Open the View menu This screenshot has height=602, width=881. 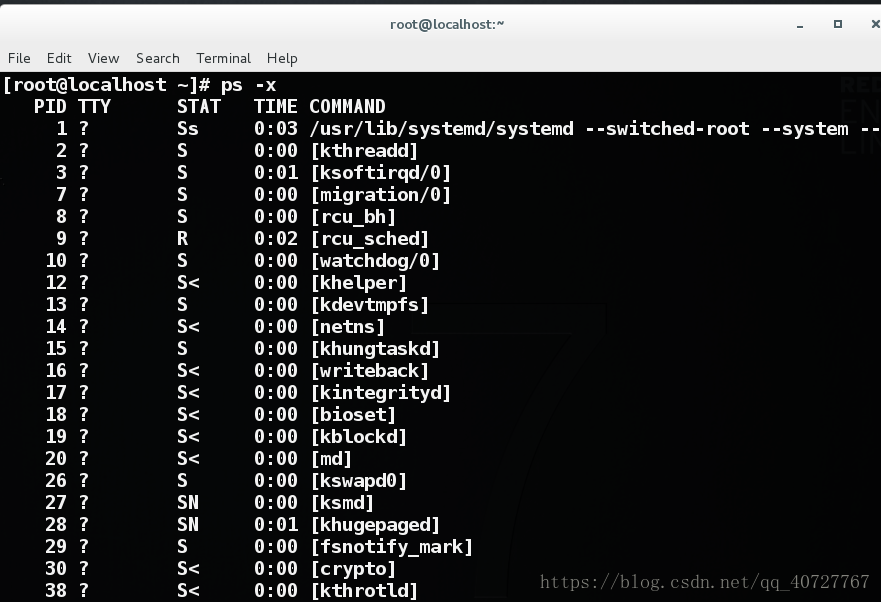pos(103,58)
